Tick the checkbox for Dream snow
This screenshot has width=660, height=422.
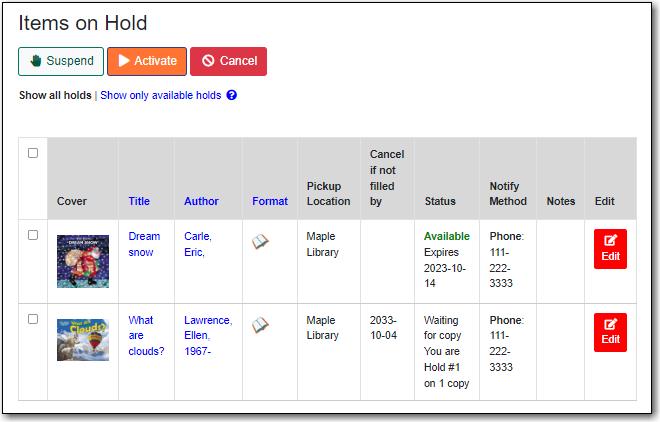pos(33,235)
